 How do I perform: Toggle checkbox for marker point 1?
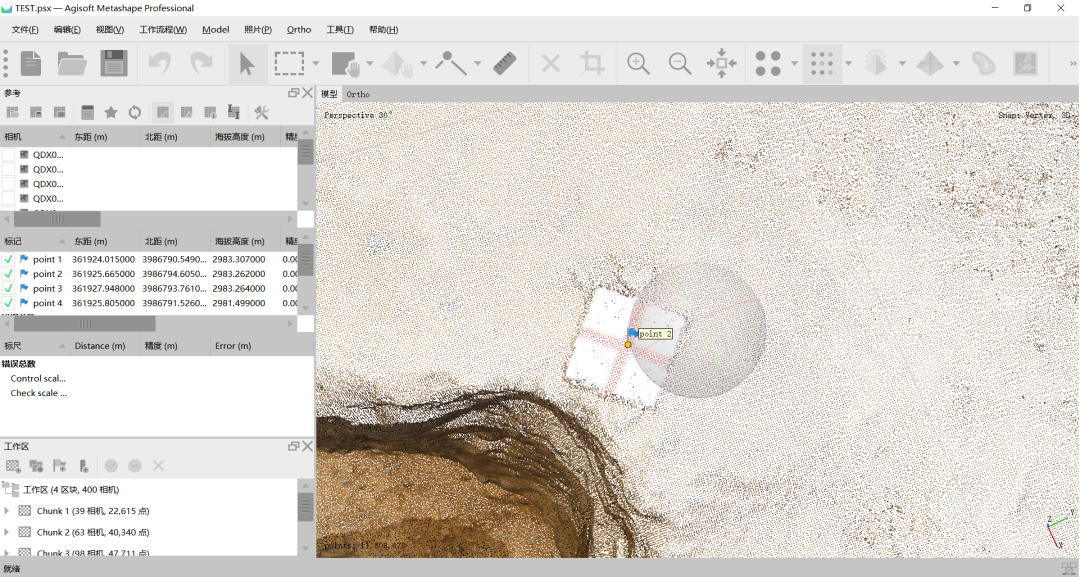[x=8, y=260]
